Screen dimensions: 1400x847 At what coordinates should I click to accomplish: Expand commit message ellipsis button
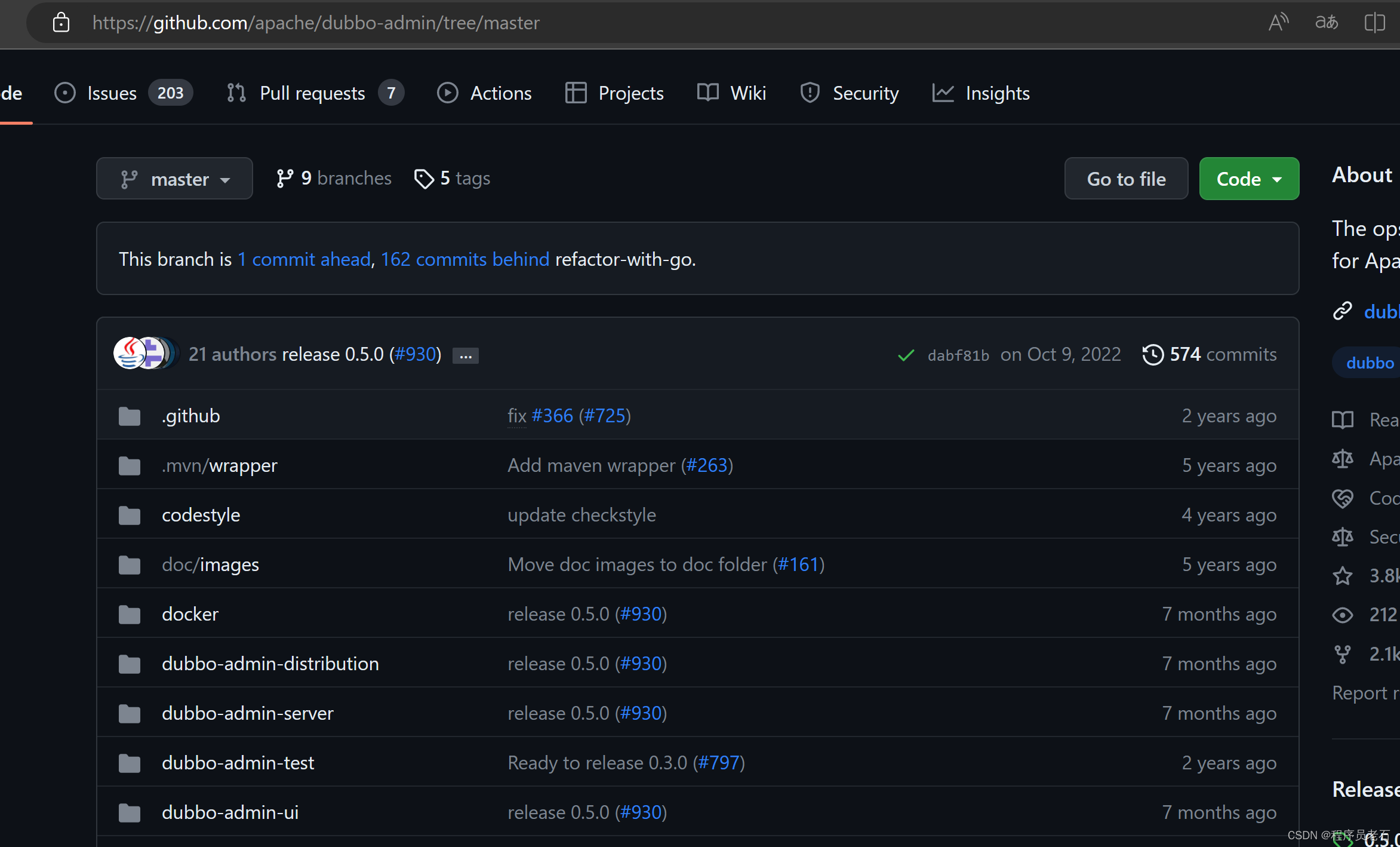(x=465, y=356)
